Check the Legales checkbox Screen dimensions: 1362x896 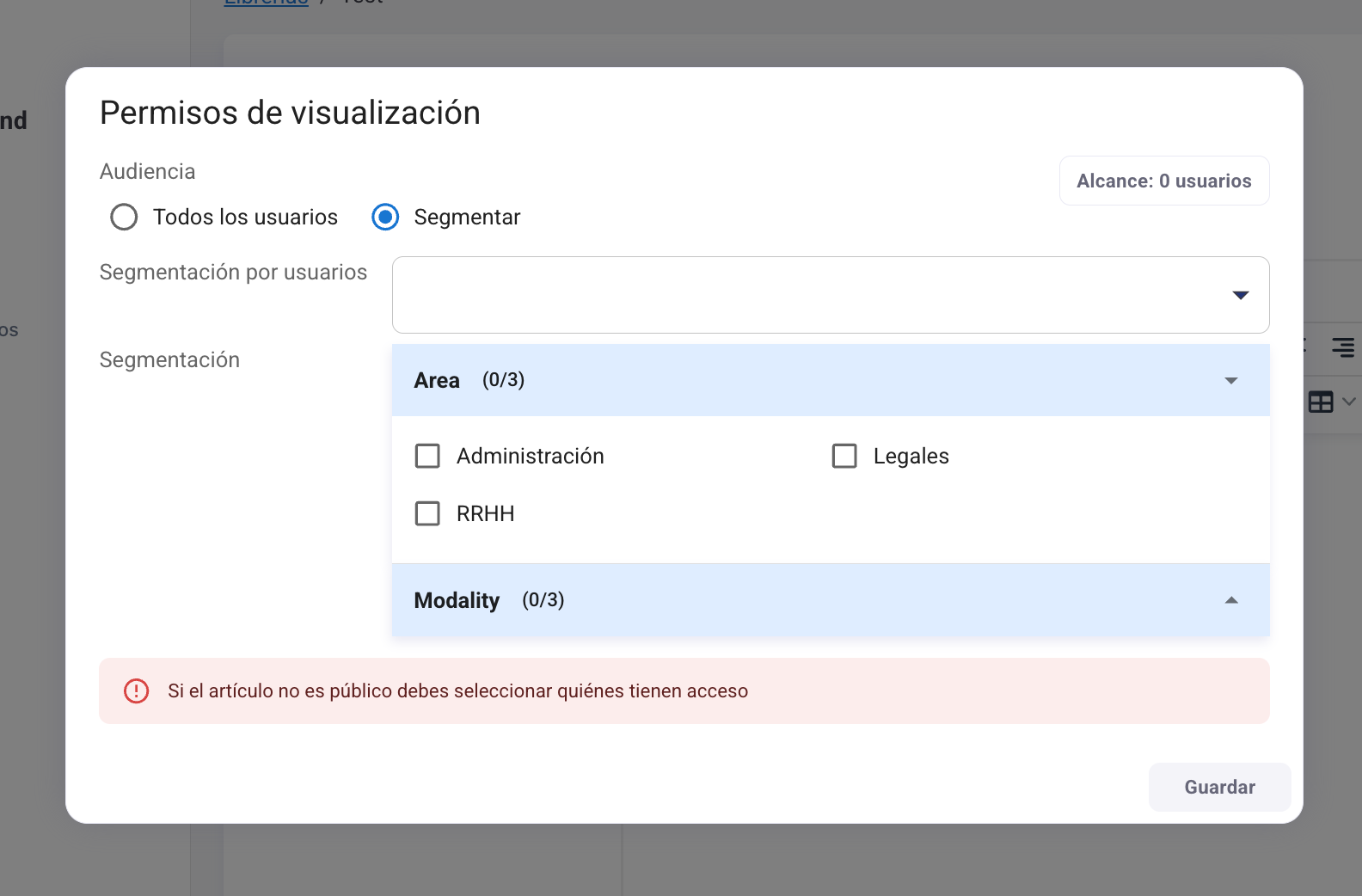pos(844,456)
